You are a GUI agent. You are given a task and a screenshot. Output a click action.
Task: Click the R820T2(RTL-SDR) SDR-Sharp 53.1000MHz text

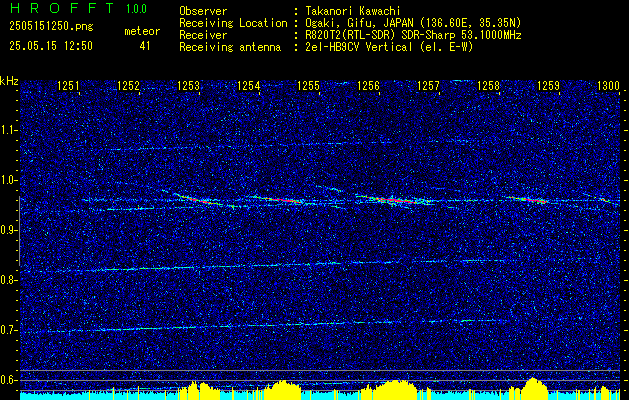pos(413,35)
